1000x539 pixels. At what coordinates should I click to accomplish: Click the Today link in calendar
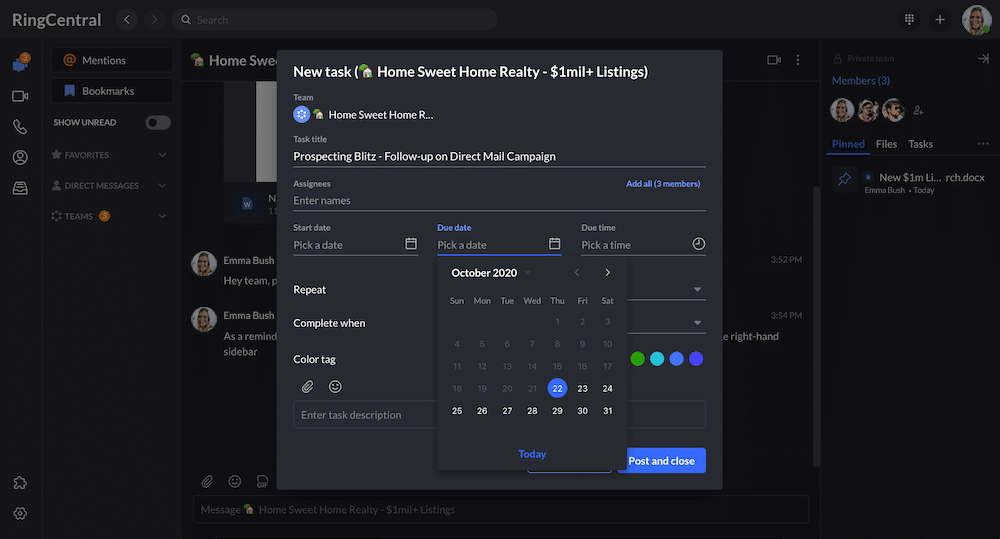click(532, 454)
